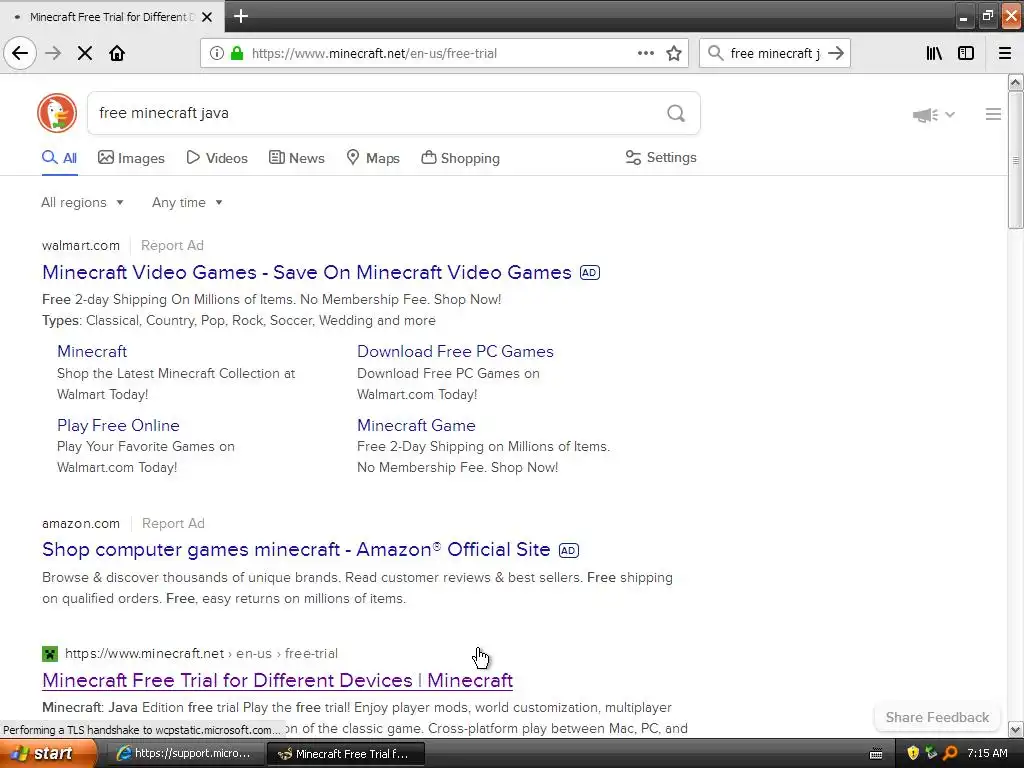Open the Any time filter dropdown
The height and width of the screenshot is (768, 1024).
point(187,202)
